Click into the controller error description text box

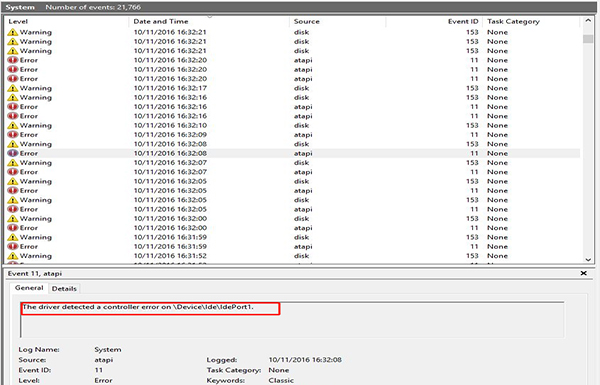pyautogui.click(x=292, y=320)
